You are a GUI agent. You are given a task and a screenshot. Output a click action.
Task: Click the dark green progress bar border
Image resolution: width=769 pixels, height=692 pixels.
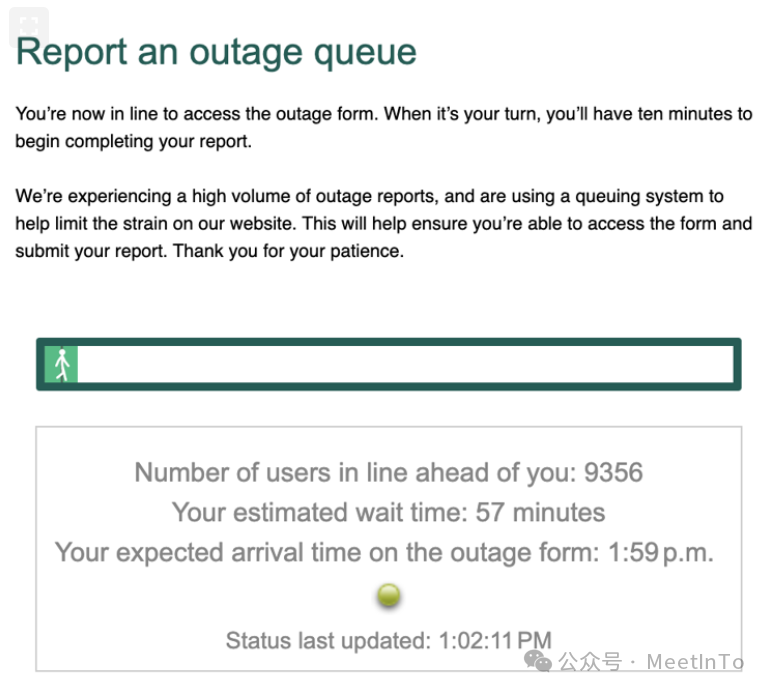[x=389, y=342]
